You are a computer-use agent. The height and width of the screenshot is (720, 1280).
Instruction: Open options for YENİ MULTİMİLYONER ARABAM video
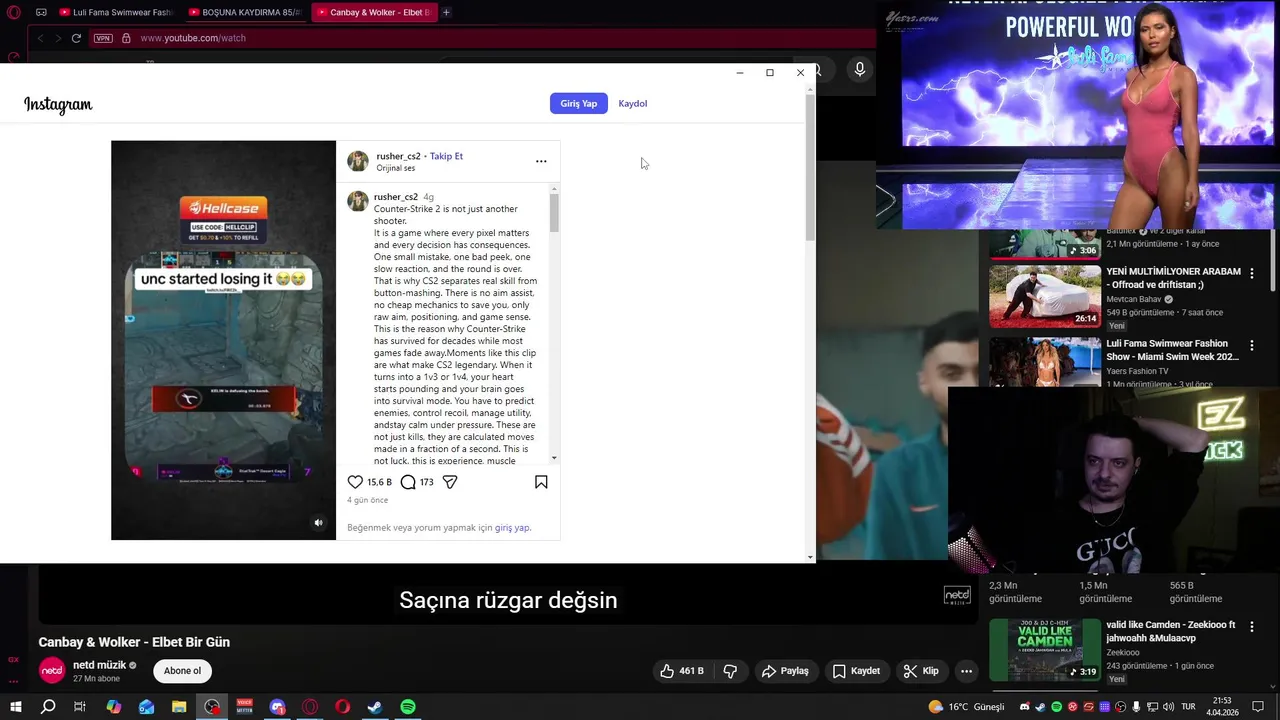click(x=1252, y=273)
